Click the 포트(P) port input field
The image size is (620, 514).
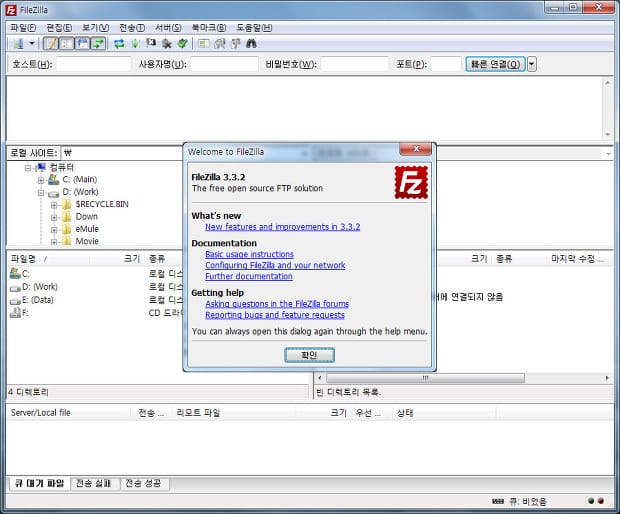(x=446, y=64)
